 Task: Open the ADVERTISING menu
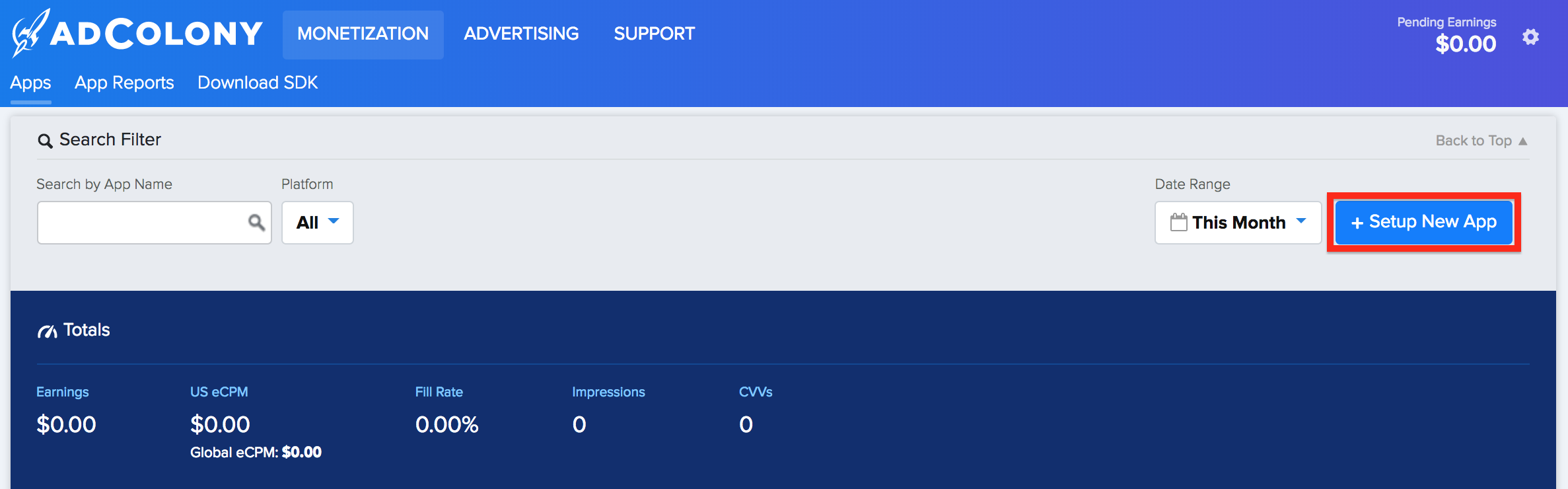(x=521, y=34)
